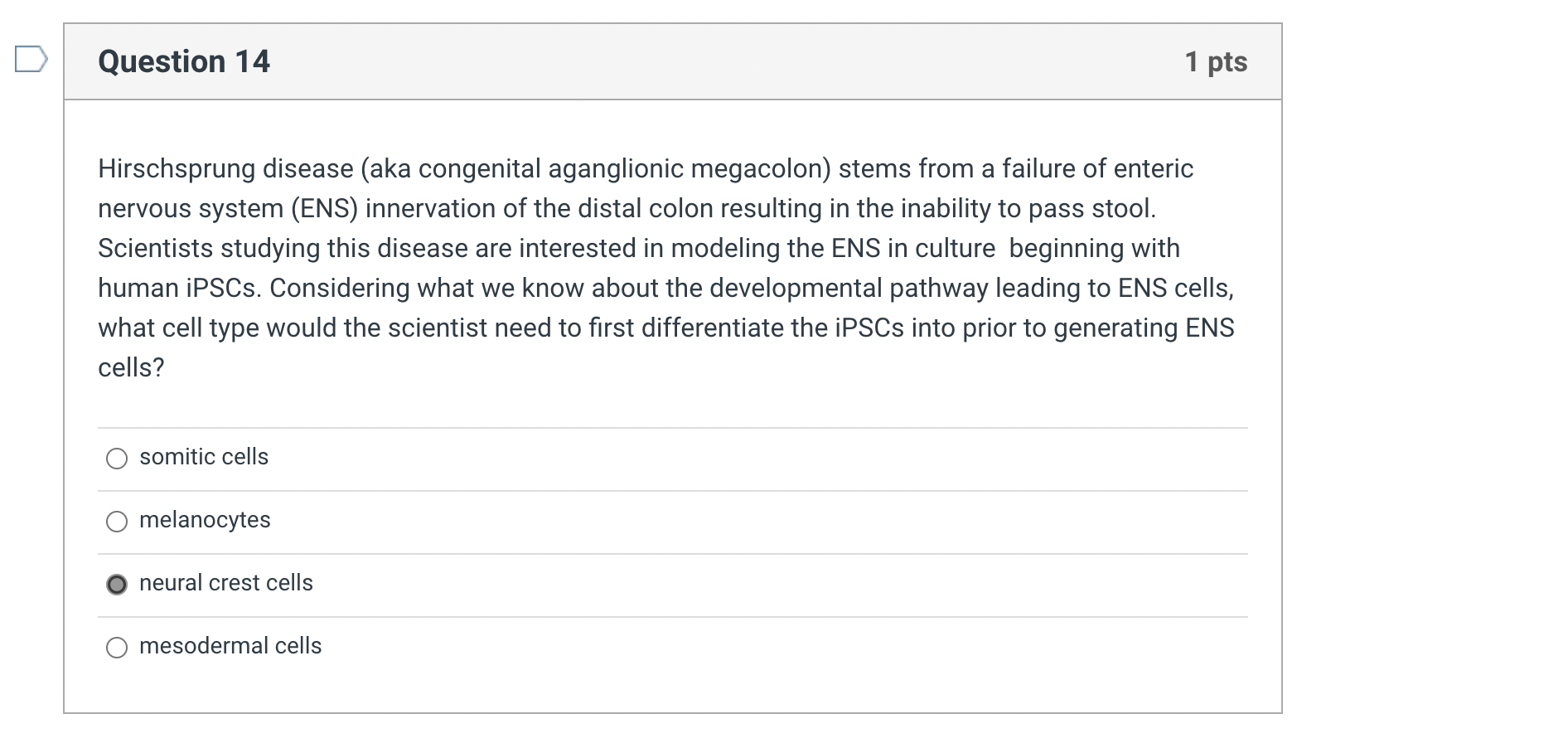Screen dimensions: 1568x743
Task: Choose the melanocytes radio option
Action: pyautogui.click(x=117, y=522)
